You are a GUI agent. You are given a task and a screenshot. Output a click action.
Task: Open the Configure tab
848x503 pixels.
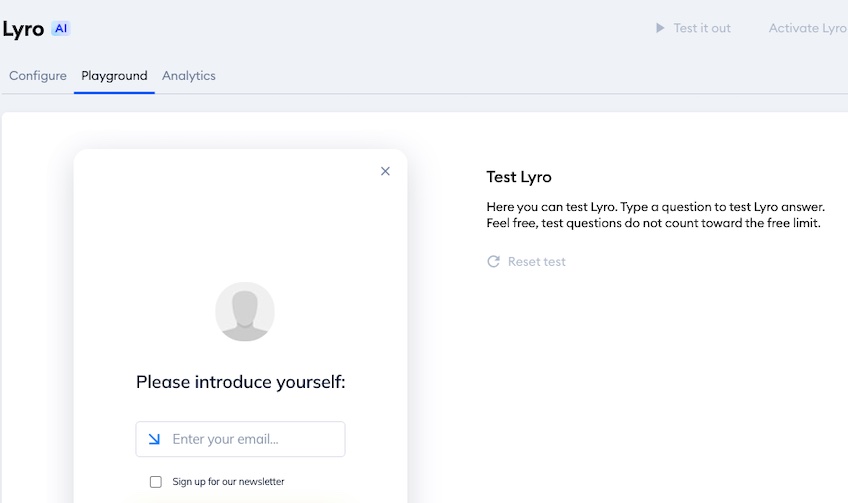[38, 76]
